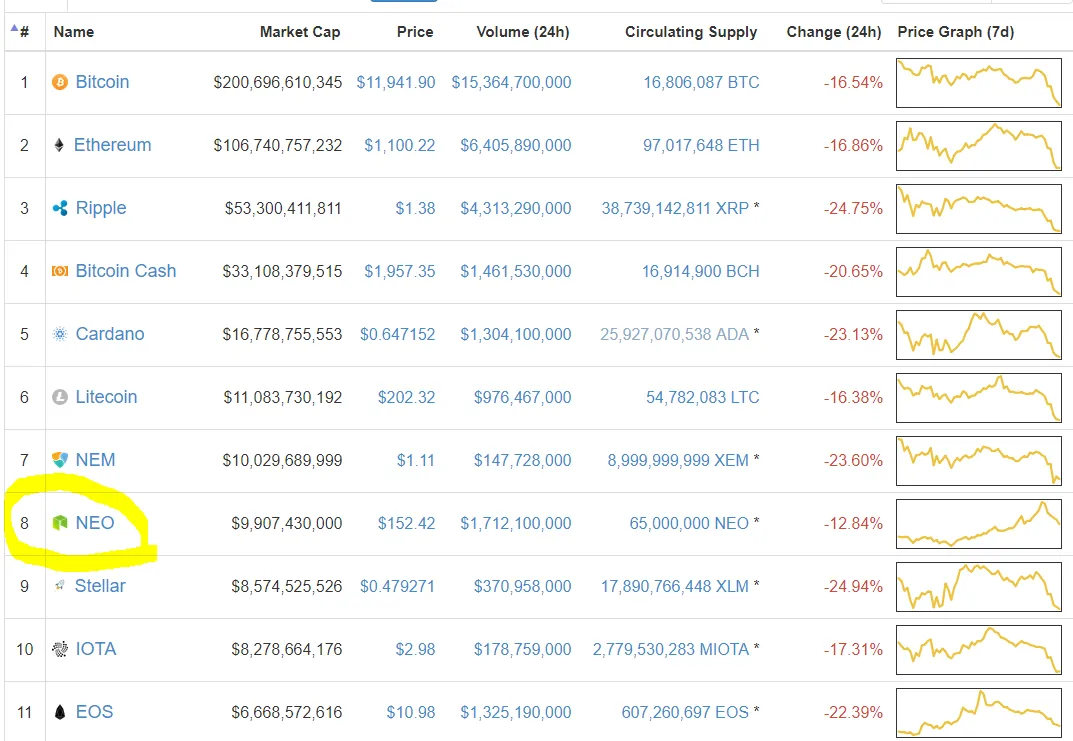Open the EOS name link
The height and width of the screenshot is (741, 1073).
94,712
